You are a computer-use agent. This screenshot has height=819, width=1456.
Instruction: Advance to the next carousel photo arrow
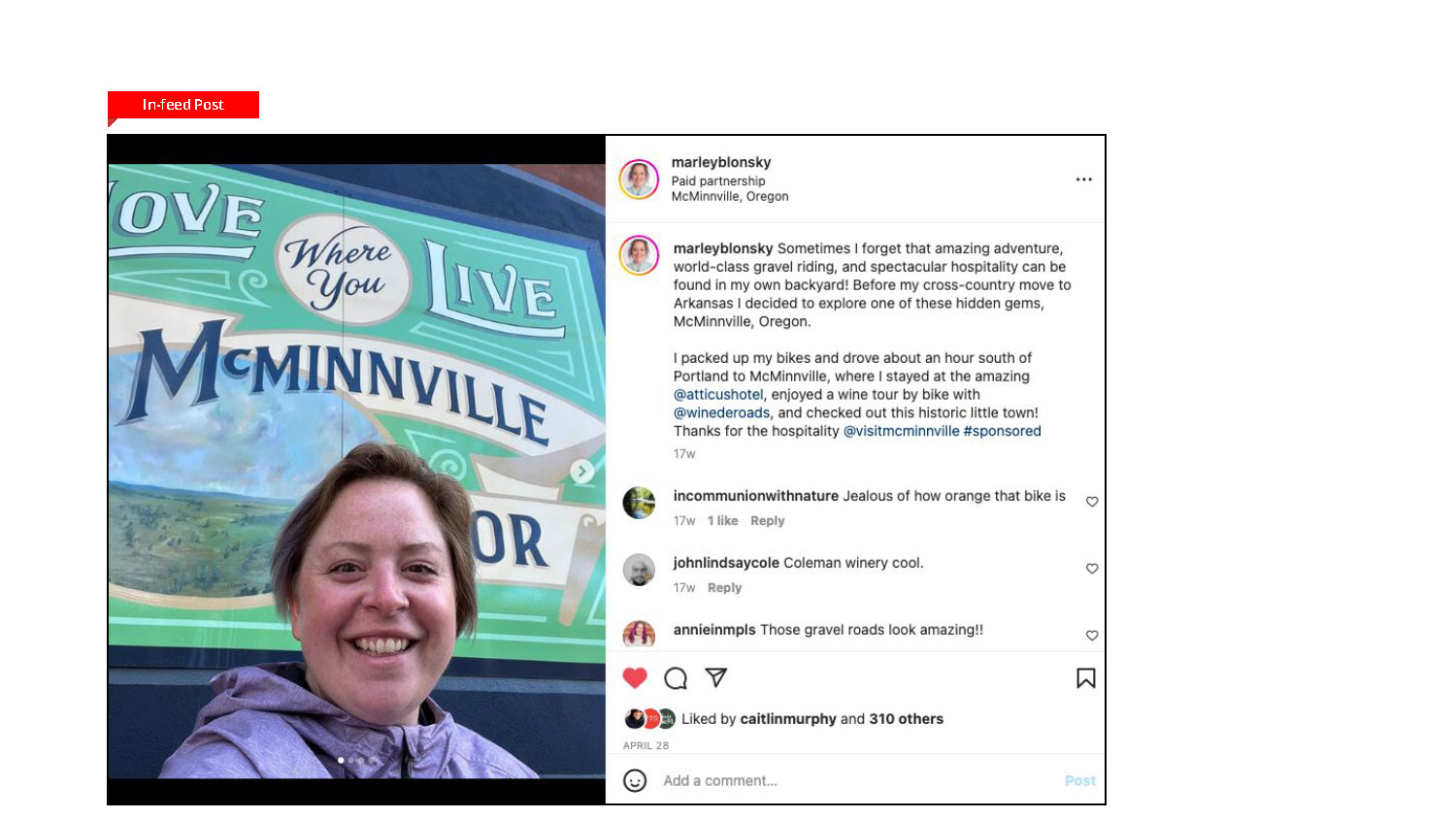click(582, 472)
